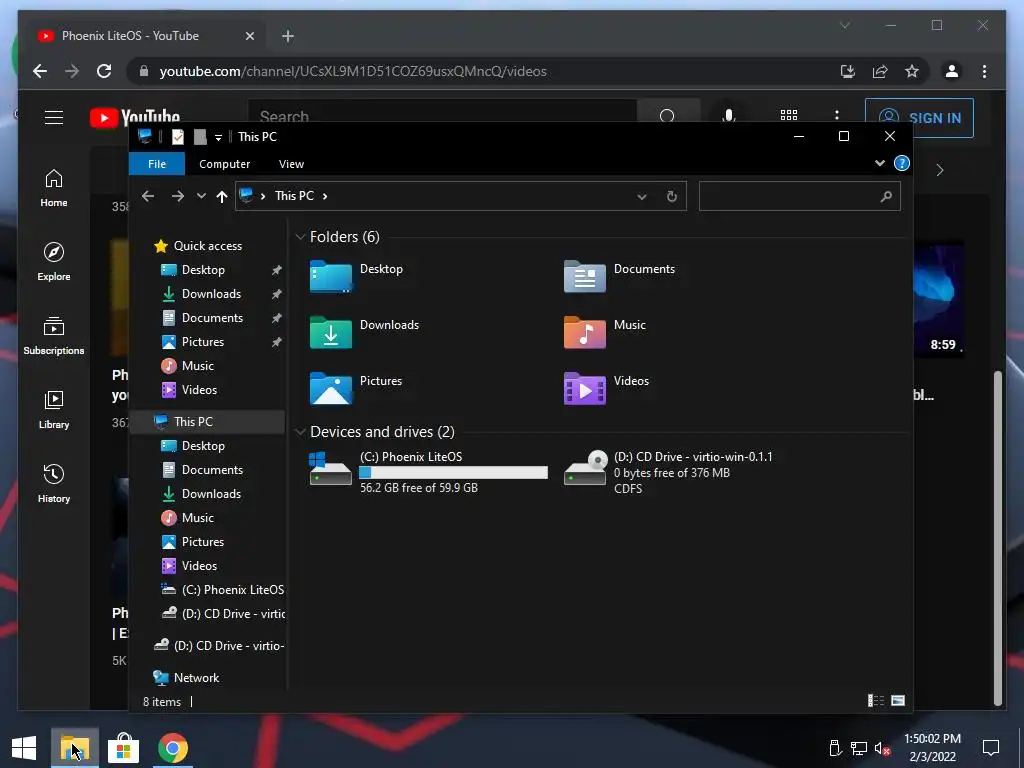Click the C: drive usage bar
Viewport: 1024px width, 768px height.
click(x=454, y=472)
